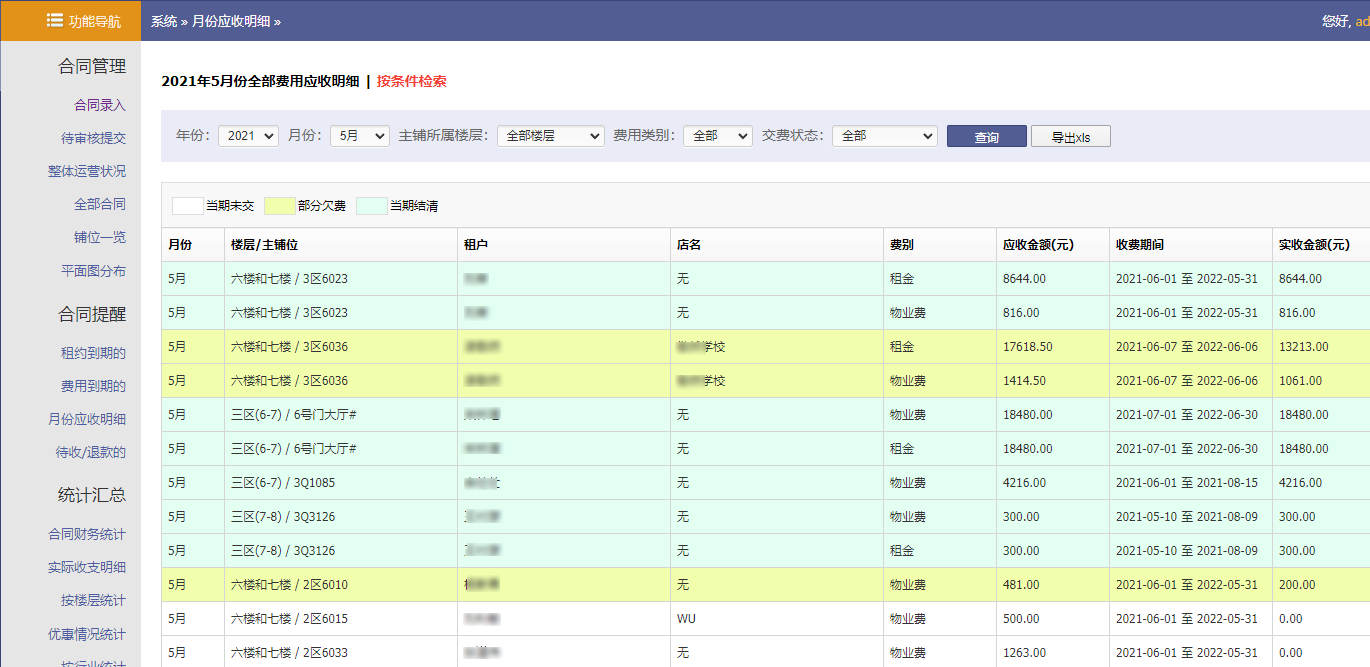Image resolution: width=1370 pixels, height=667 pixels.
Task: Open 费用到期的 under 合同提醒
Action: tap(93, 386)
